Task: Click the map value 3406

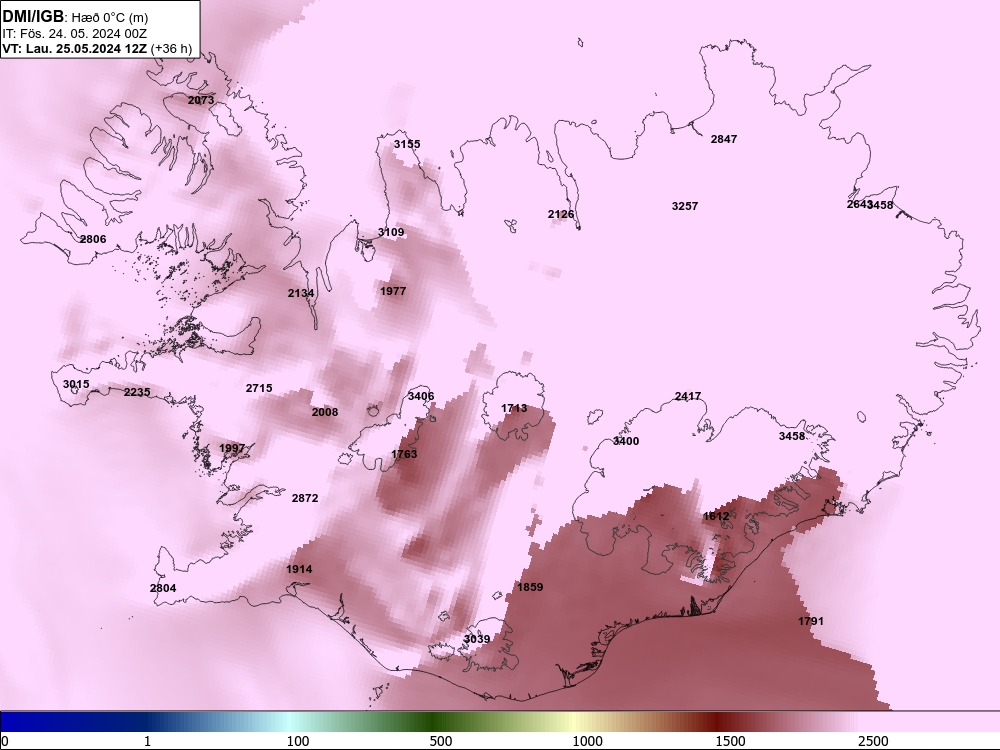Action: (x=421, y=396)
